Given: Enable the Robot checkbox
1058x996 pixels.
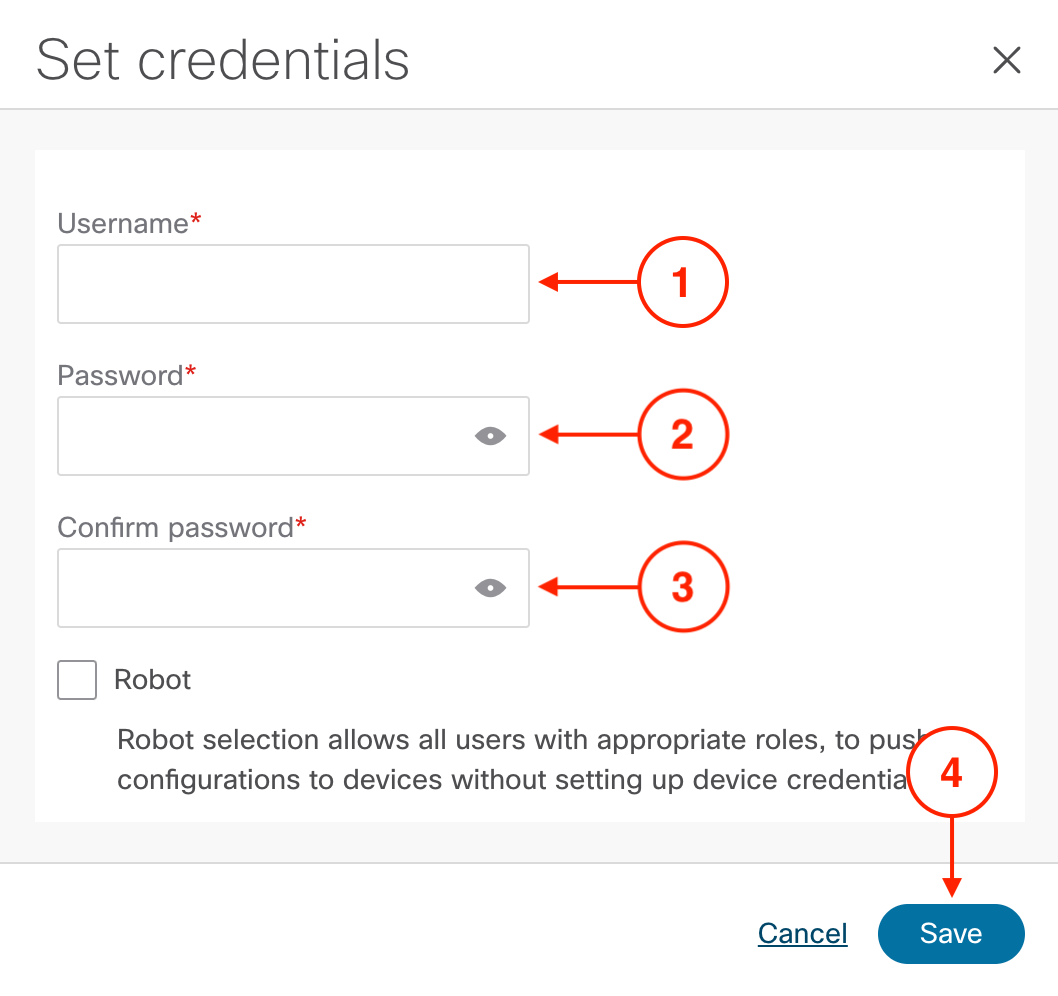Looking at the screenshot, I should click(x=77, y=680).
